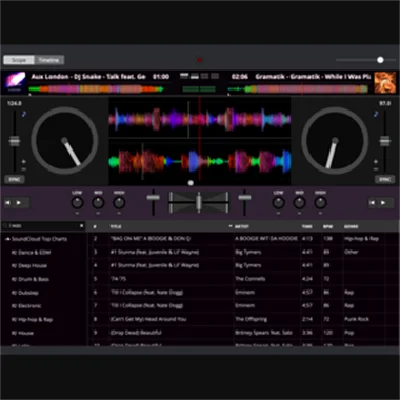Sort by the TITLE column header
This screenshot has width=400, height=400.
116,226
